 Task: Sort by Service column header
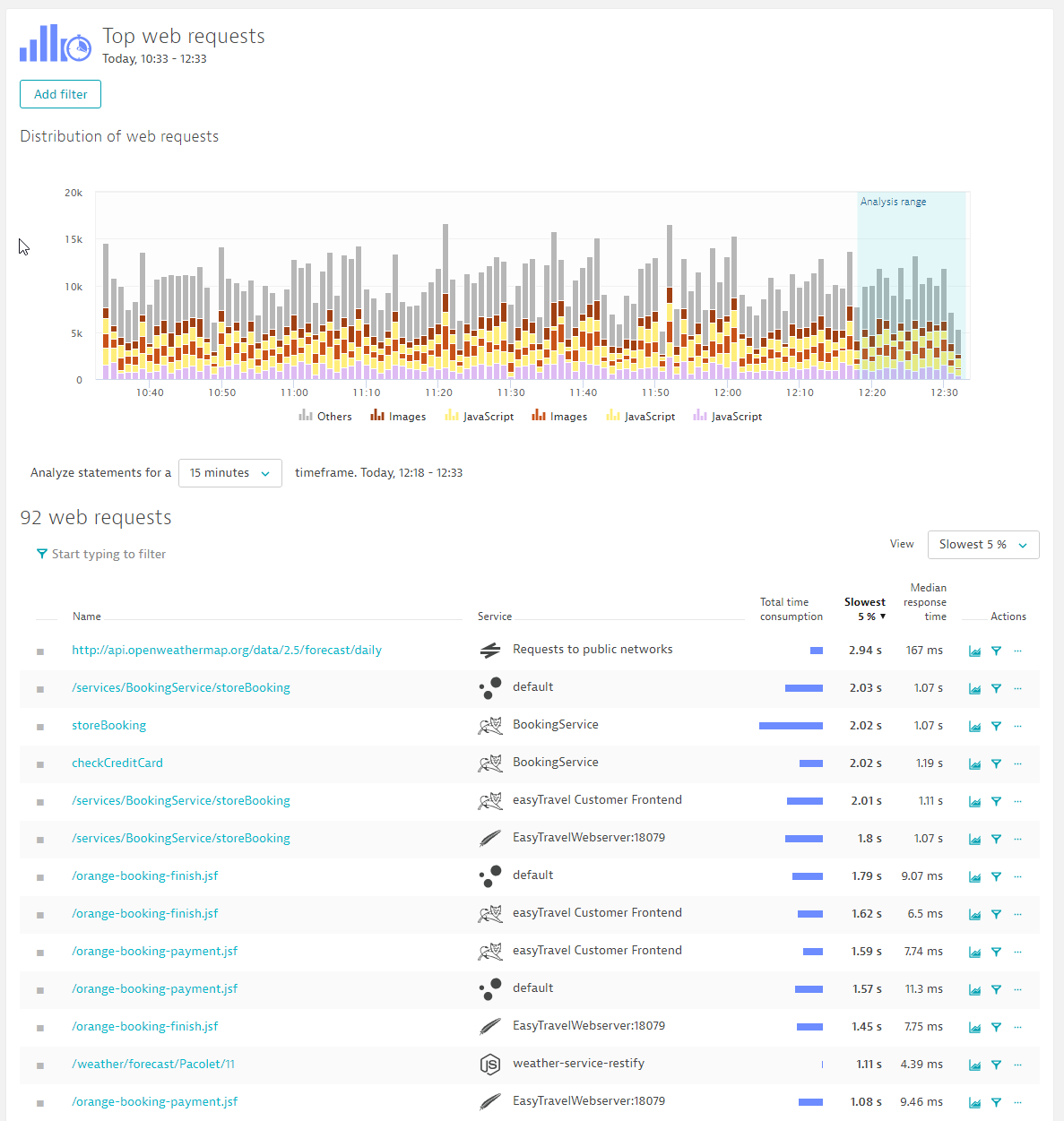pyautogui.click(x=495, y=617)
